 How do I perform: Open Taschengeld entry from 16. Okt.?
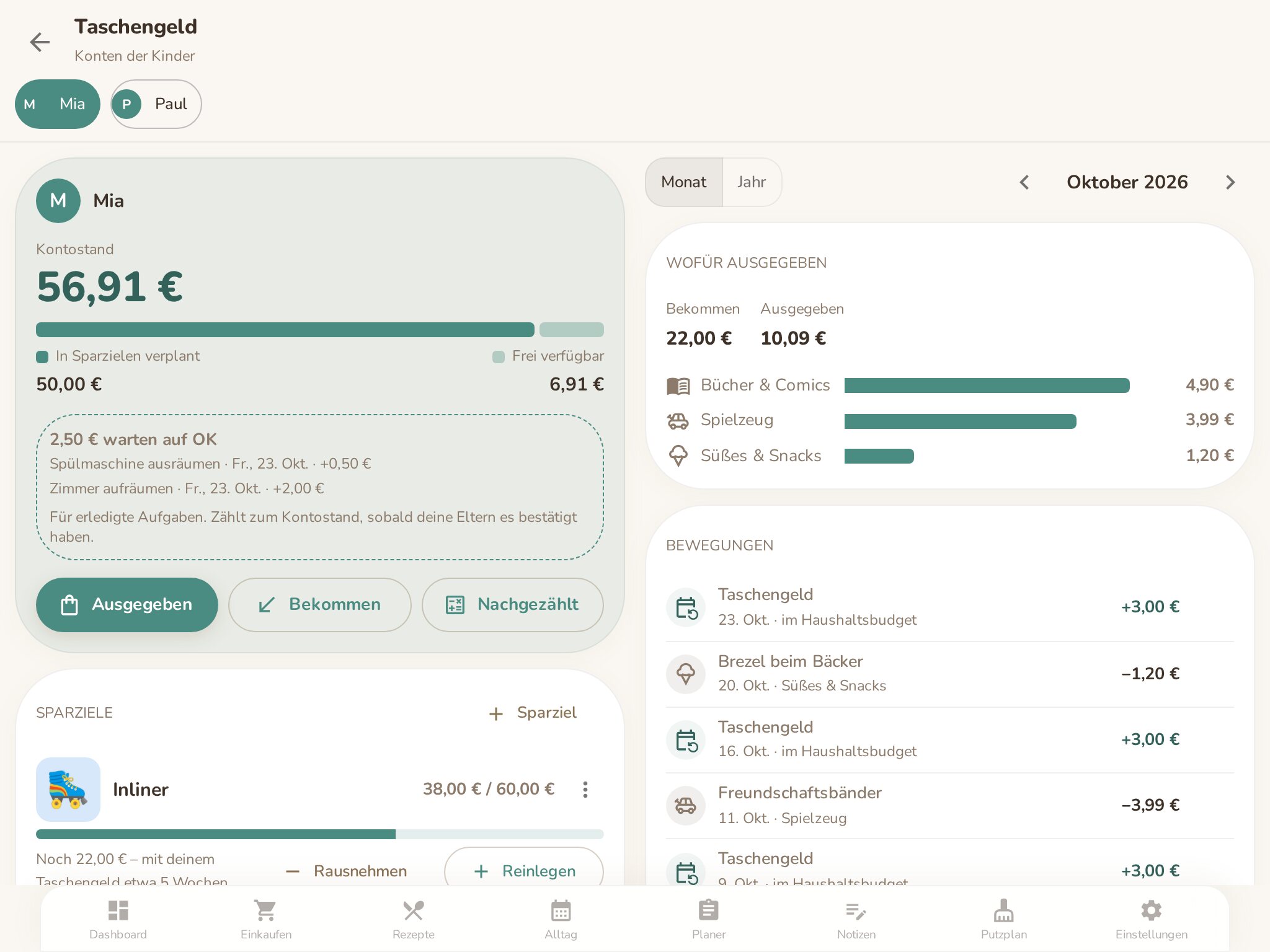[x=950, y=739]
